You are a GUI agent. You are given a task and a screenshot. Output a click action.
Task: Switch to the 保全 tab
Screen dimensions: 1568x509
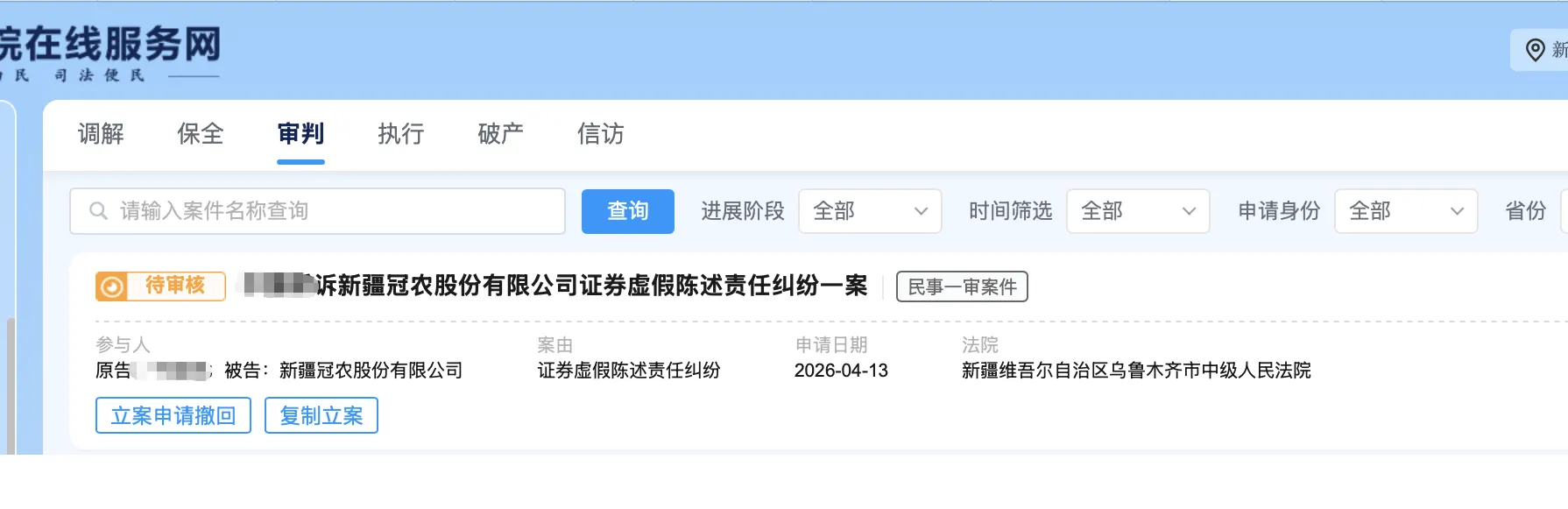click(201, 134)
